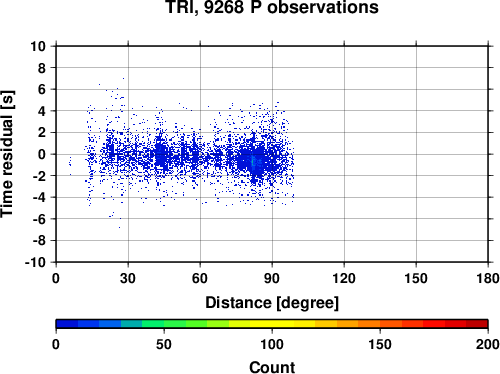Click the colorbar tick label 50
The width and height of the screenshot is (500, 374).
coord(164,344)
